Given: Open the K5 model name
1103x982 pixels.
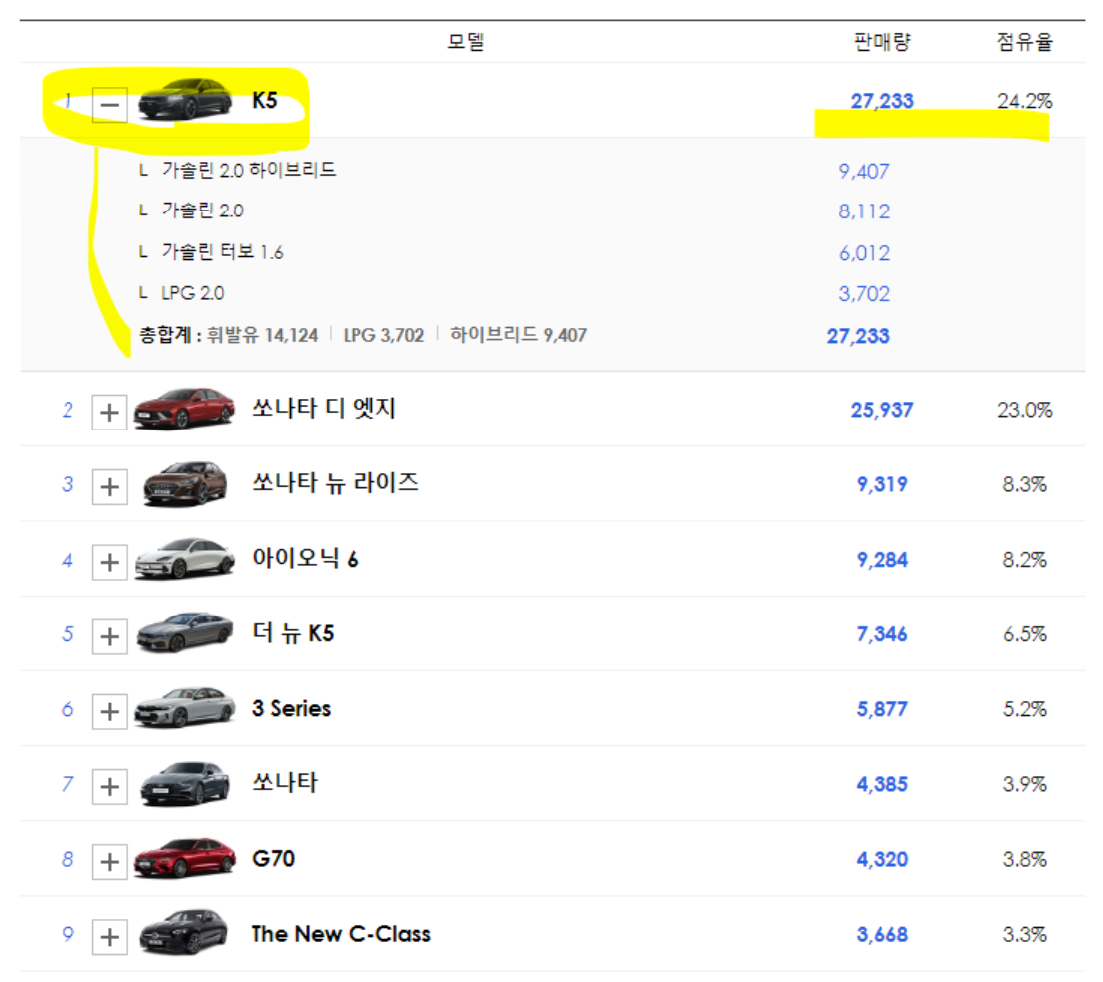Looking at the screenshot, I should click(264, 101).
